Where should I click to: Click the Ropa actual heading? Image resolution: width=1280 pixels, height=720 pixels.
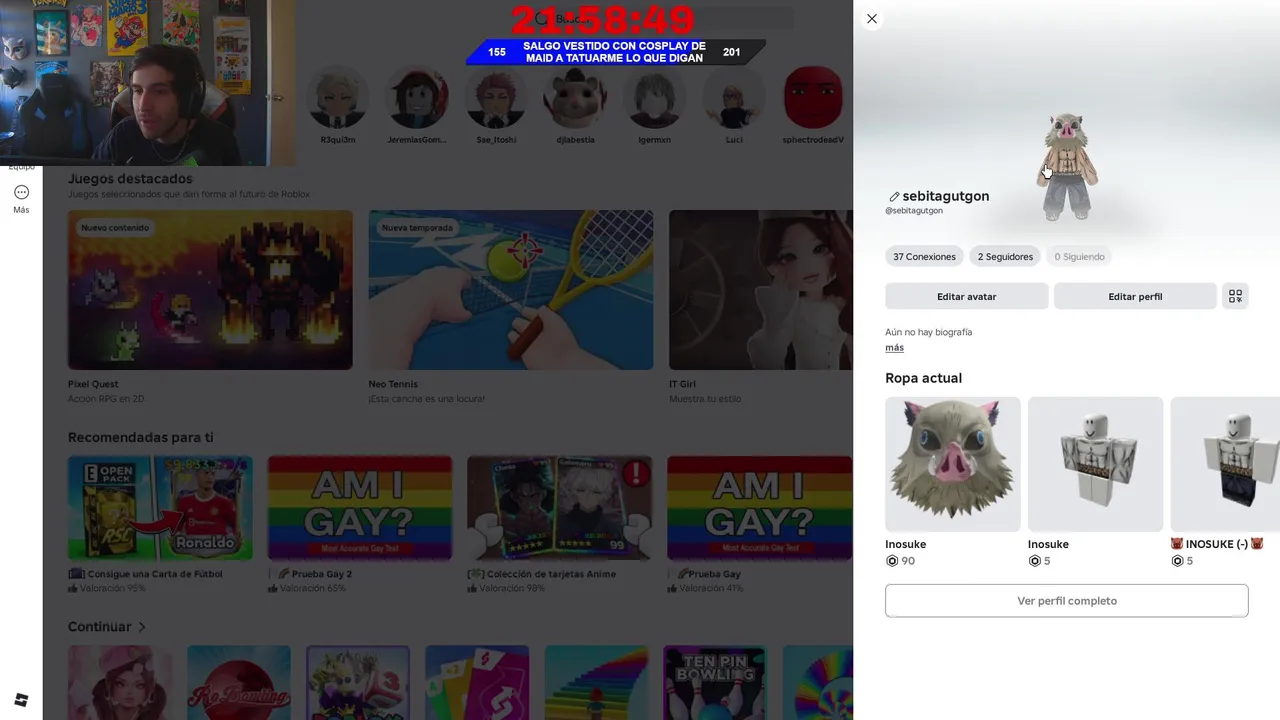(923, 378)
